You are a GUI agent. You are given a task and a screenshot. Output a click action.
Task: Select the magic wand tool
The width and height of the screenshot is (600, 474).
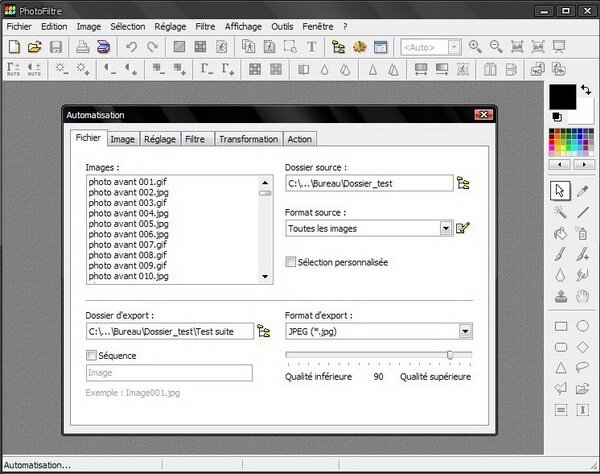point(560,212)
